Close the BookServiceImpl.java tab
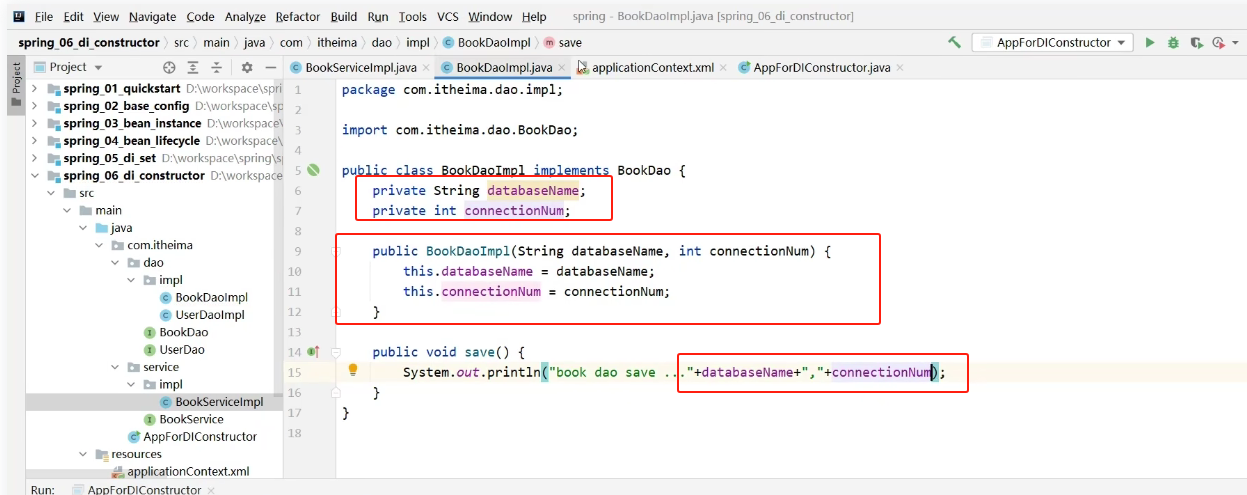1247x495 pixels. [x=425, y=68]
